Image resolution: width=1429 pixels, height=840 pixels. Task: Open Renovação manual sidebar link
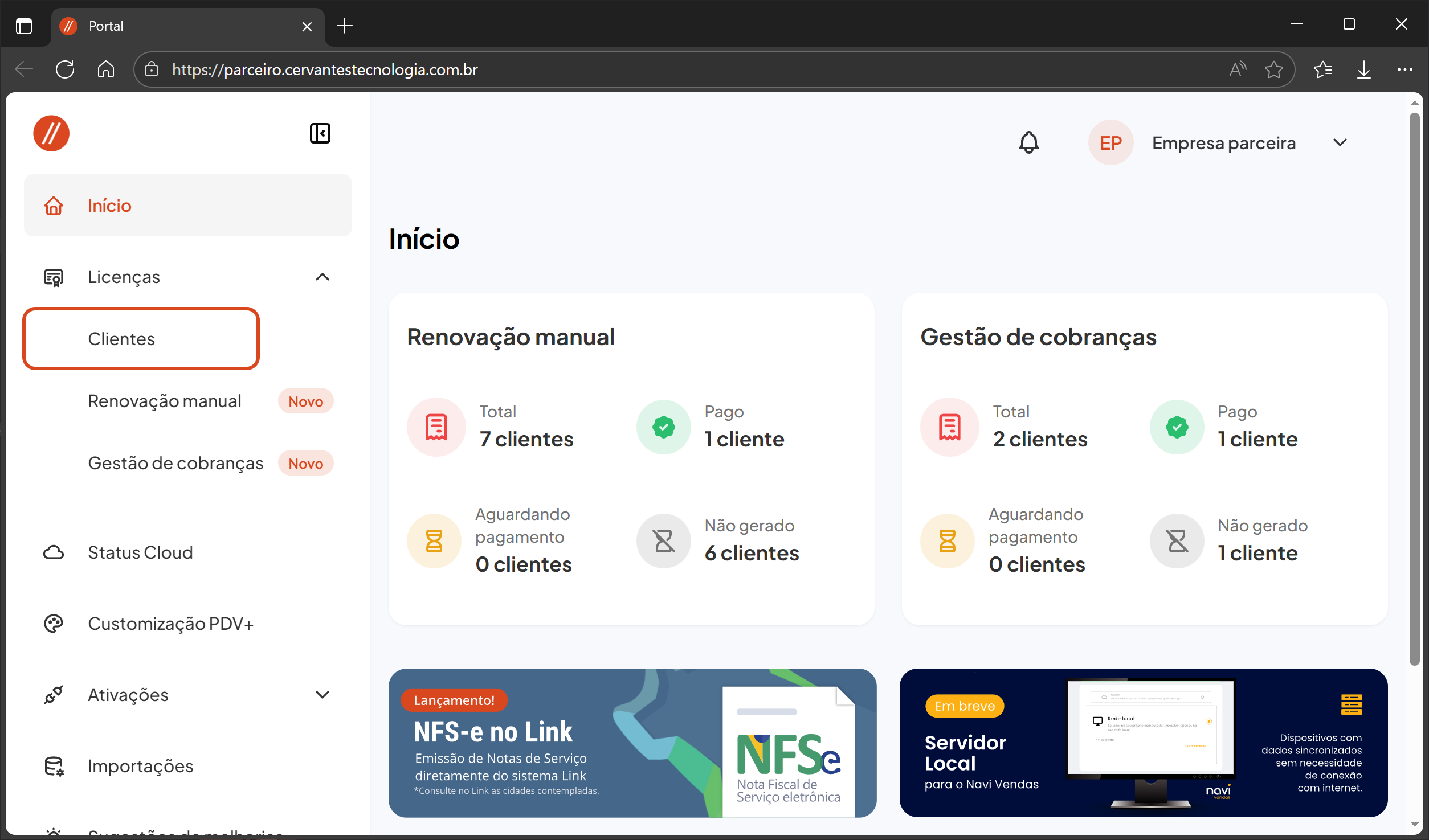click(x=165, y=401)
